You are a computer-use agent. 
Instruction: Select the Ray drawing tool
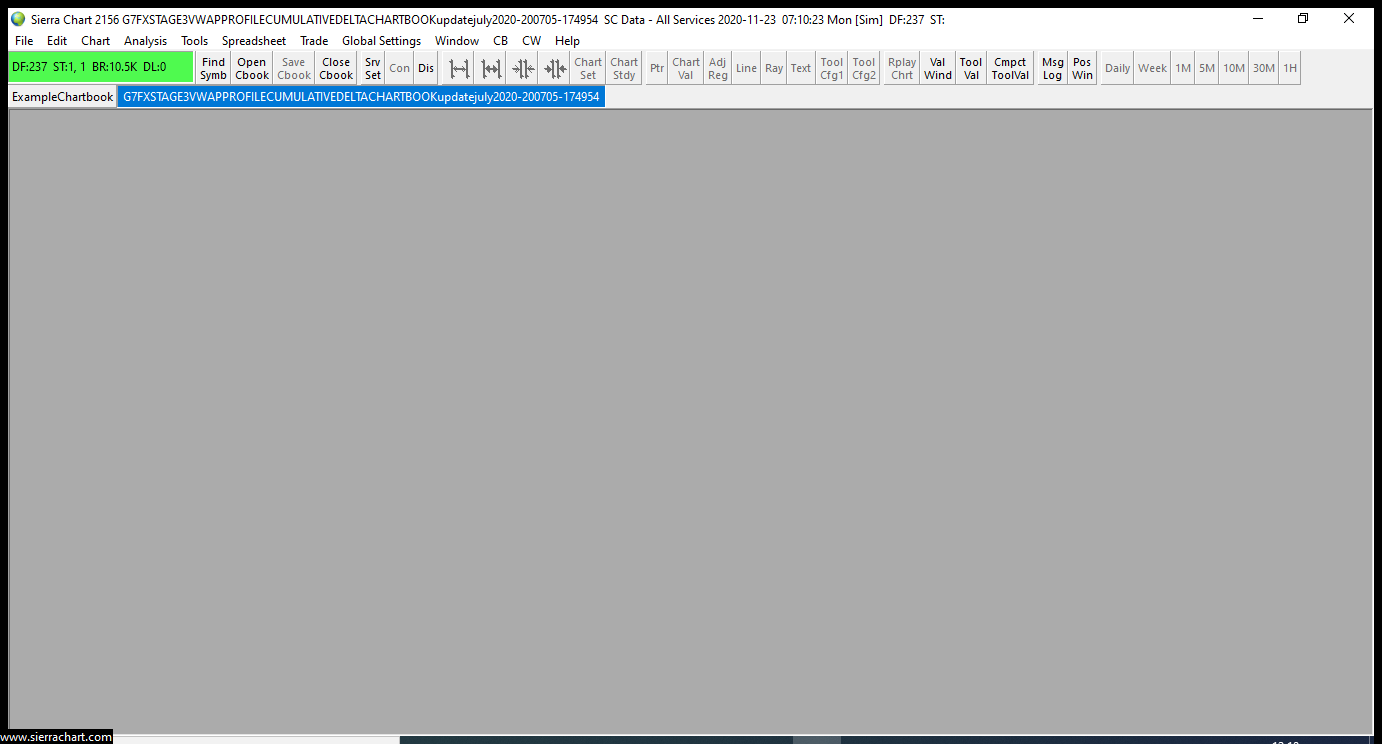[x=774, y=68]
